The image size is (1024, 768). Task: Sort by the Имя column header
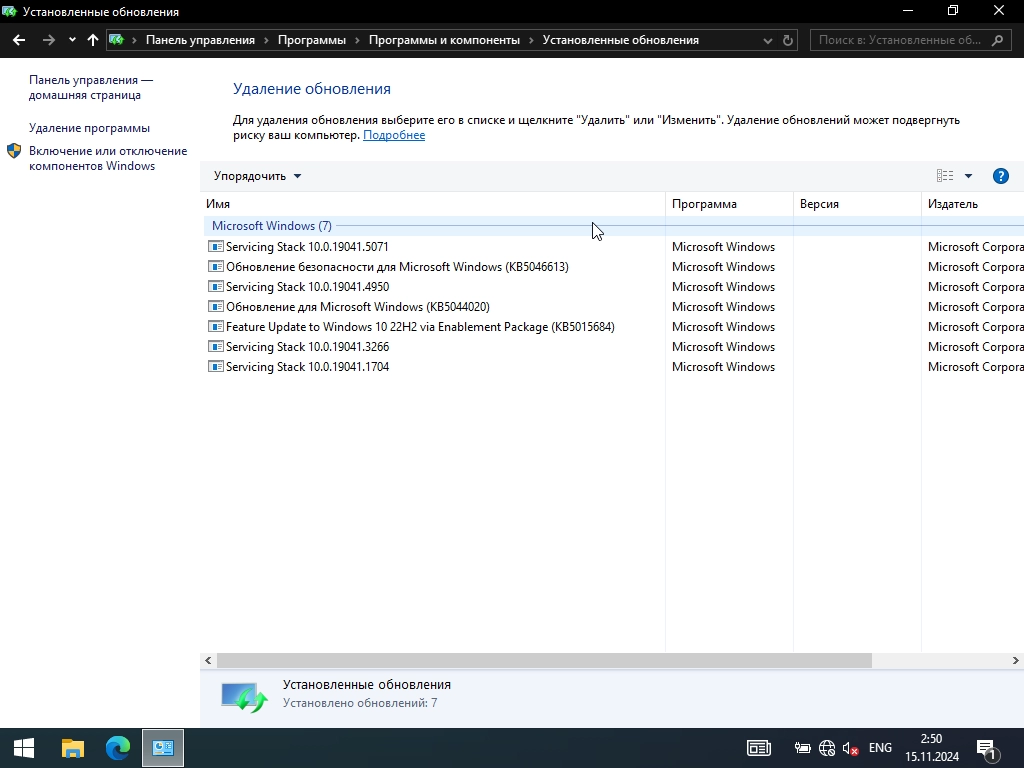pyautogui.click(x=432, y=204)
